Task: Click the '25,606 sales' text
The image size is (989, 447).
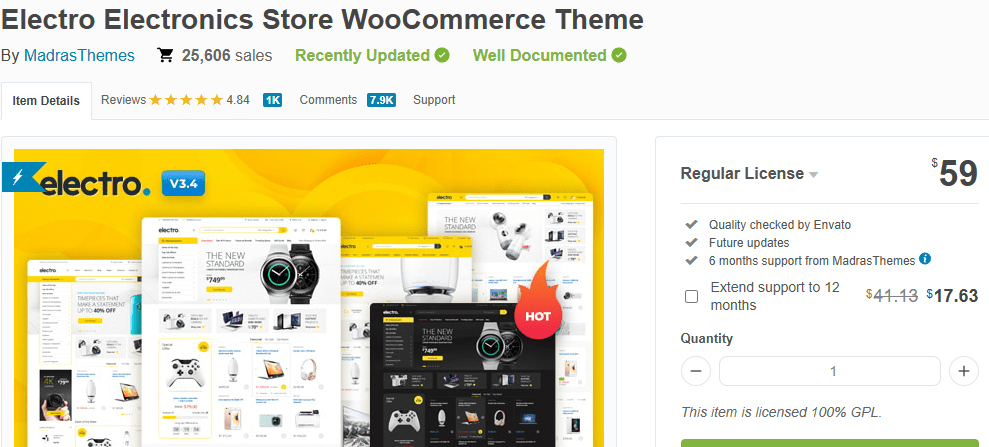Action: pos(227,55)
